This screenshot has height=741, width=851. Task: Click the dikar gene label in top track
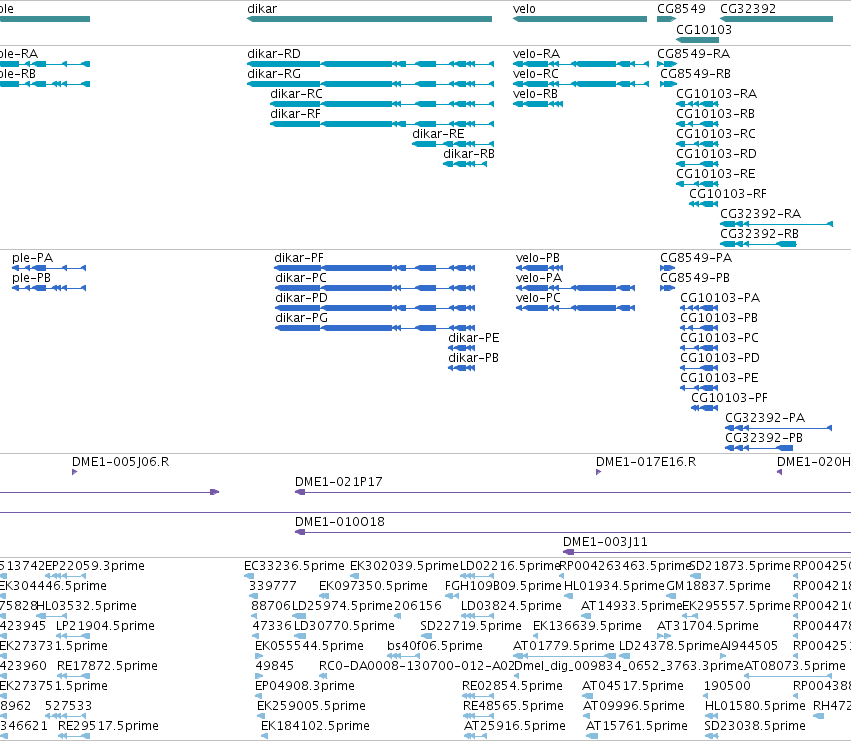262,9
